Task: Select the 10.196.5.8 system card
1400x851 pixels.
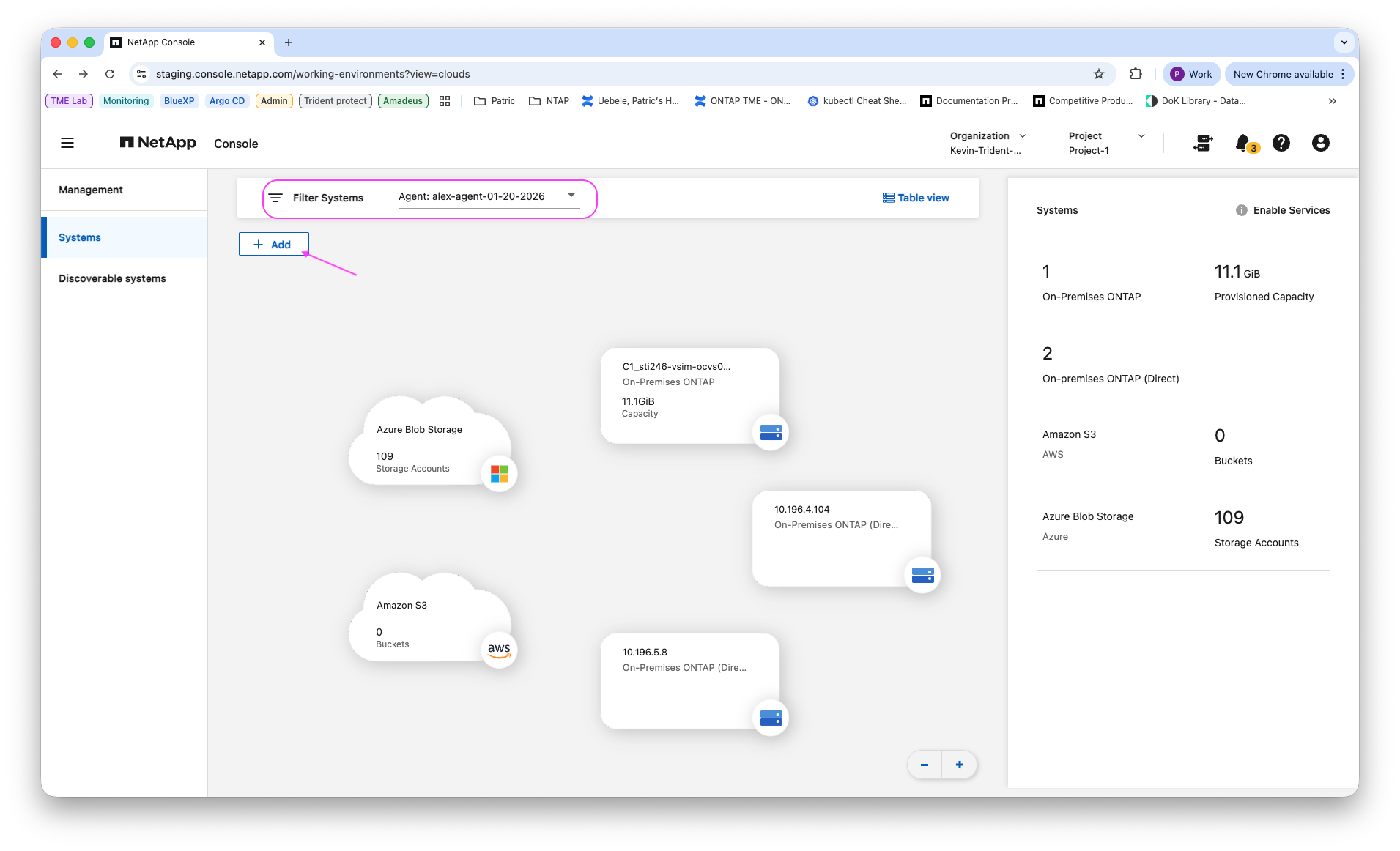Action: (689, 681)
